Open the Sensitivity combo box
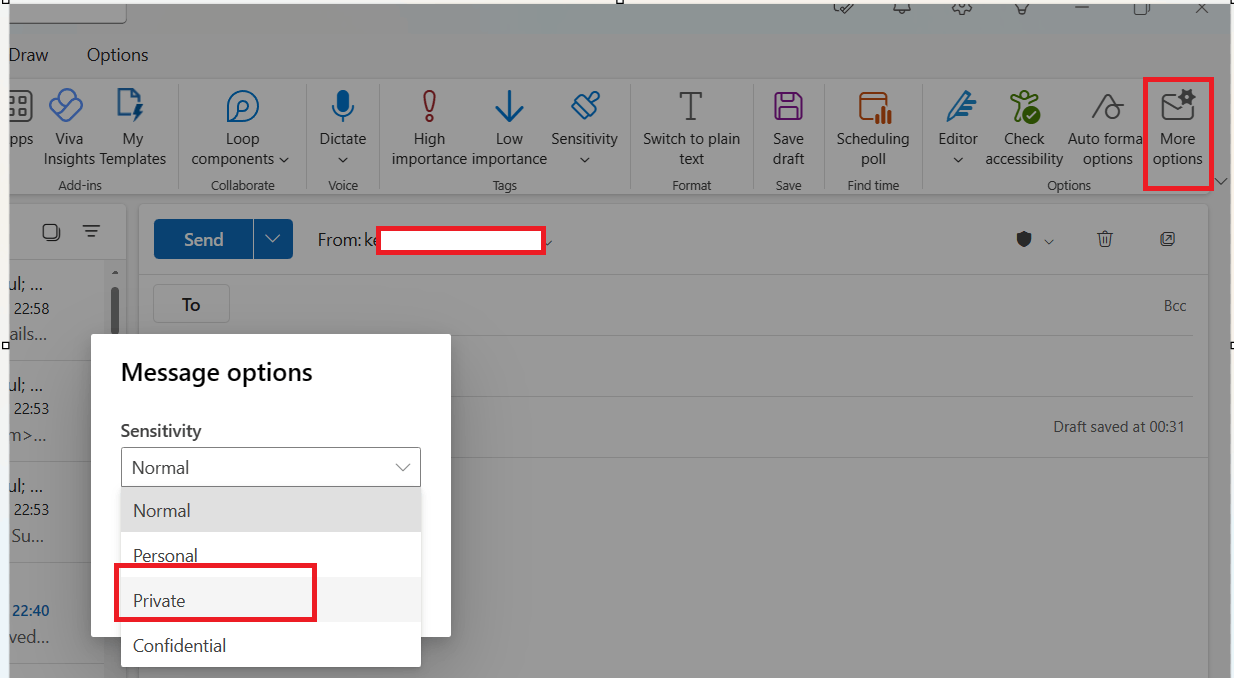This screenshot has width=1234, height=678. [270, 467]
